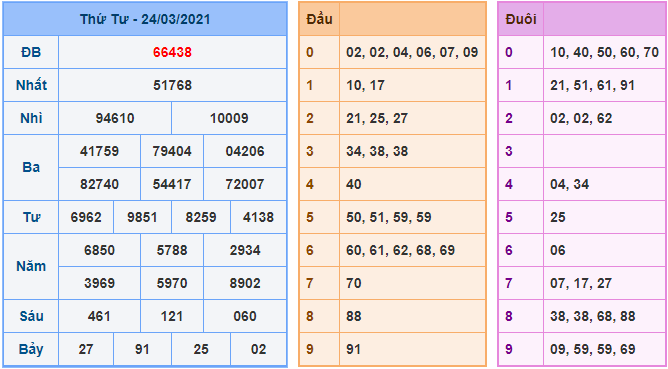Click value 40 in Đầu row 4
This screenshot has height=369, width=668.
click(x=354, y=184)
